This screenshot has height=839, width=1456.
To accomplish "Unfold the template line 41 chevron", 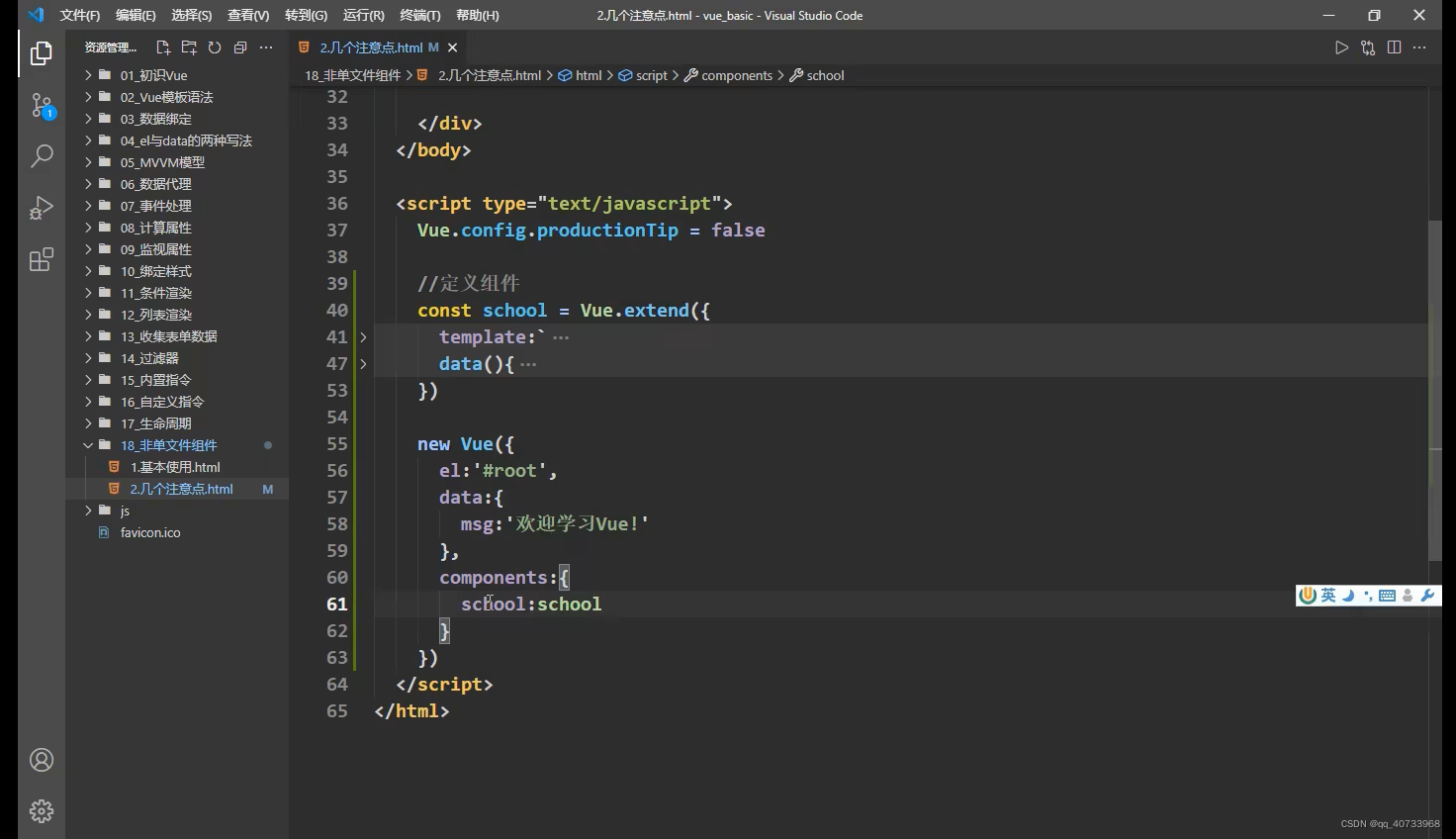I will click(363, 337).
